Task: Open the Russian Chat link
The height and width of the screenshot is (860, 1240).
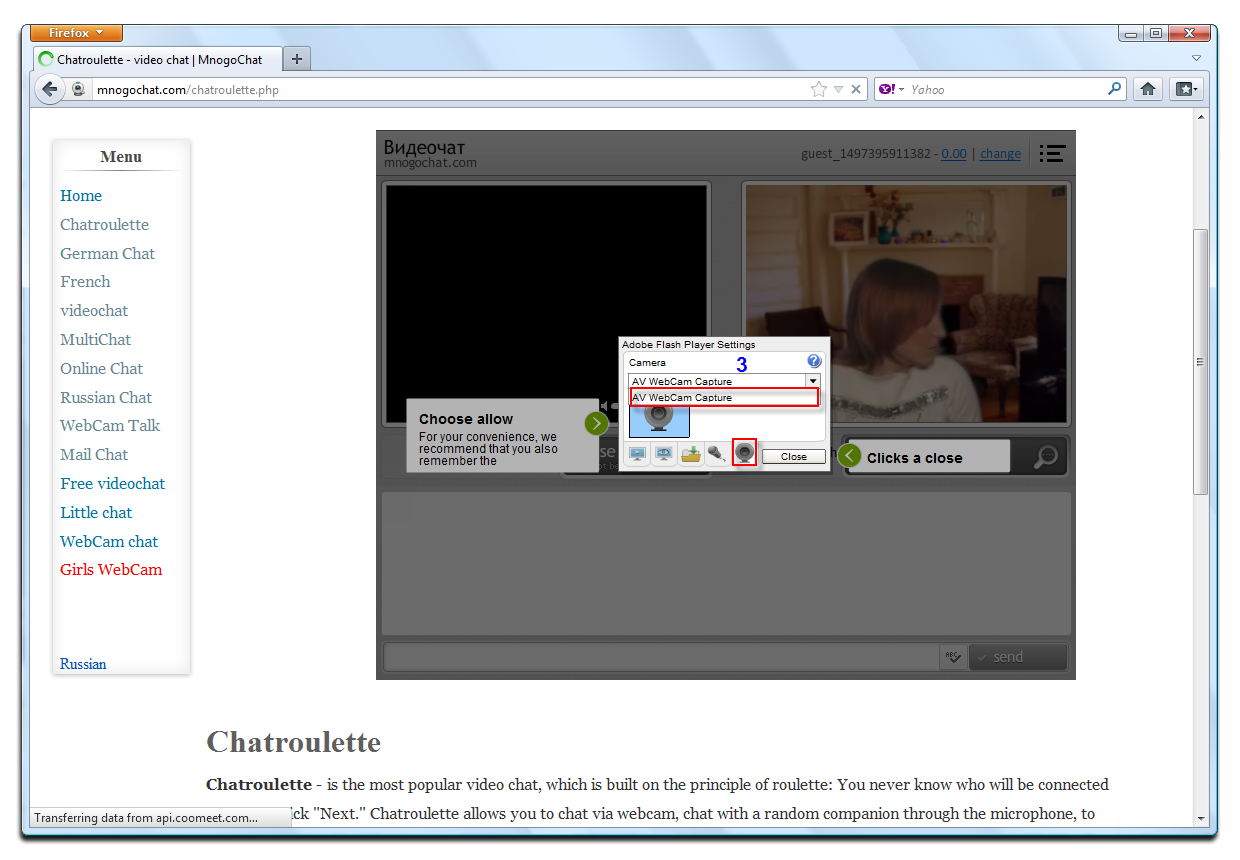Action: click(x=106, y=398)
